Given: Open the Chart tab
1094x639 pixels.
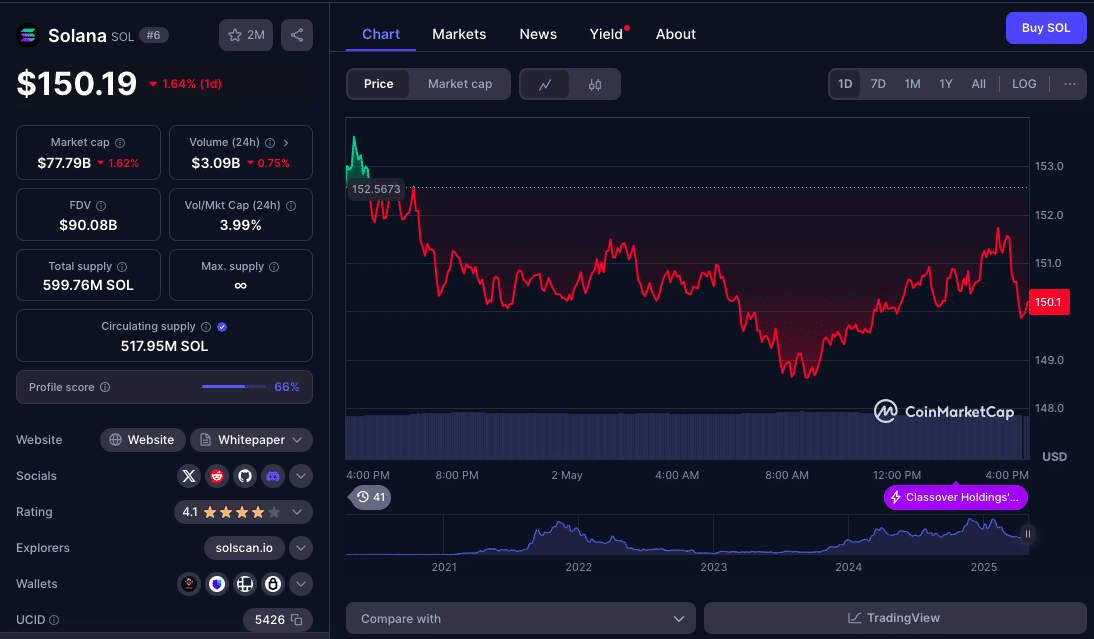Looking at the screenshot, I should point(381,34).
